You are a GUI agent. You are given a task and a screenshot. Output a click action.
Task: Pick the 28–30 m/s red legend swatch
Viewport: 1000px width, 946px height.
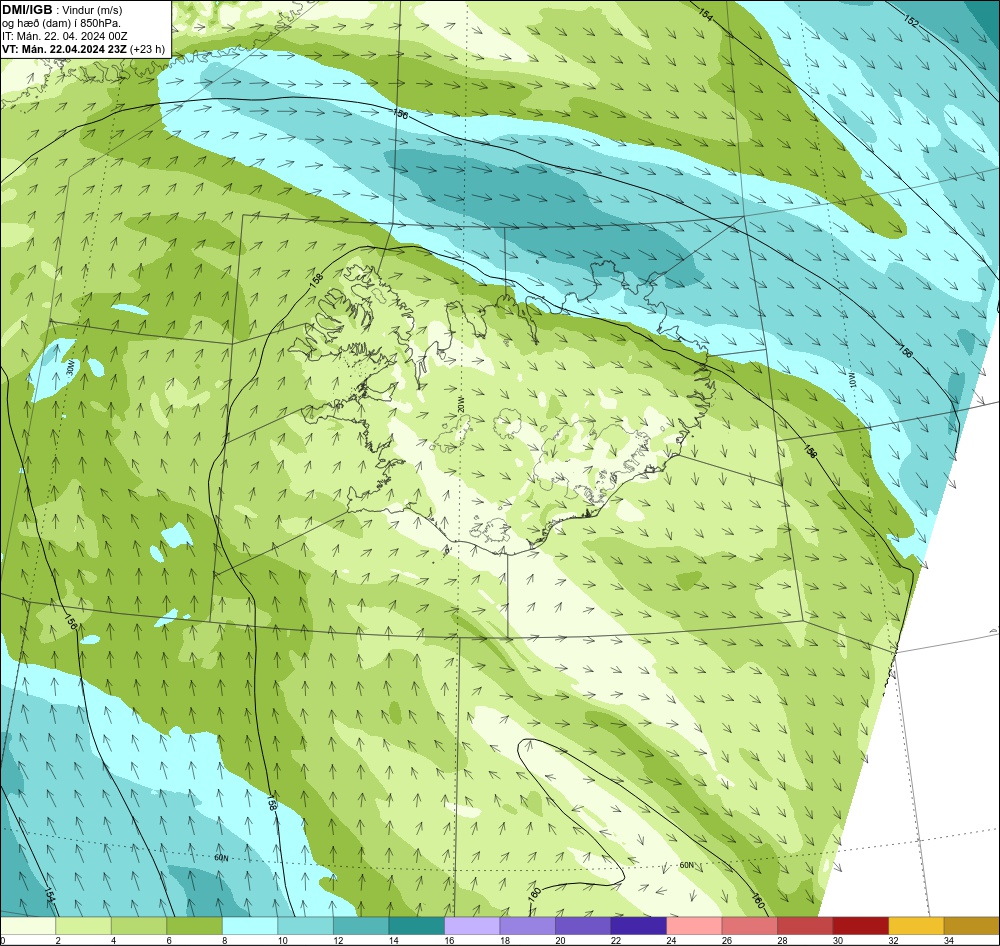[x=805, y=926]
